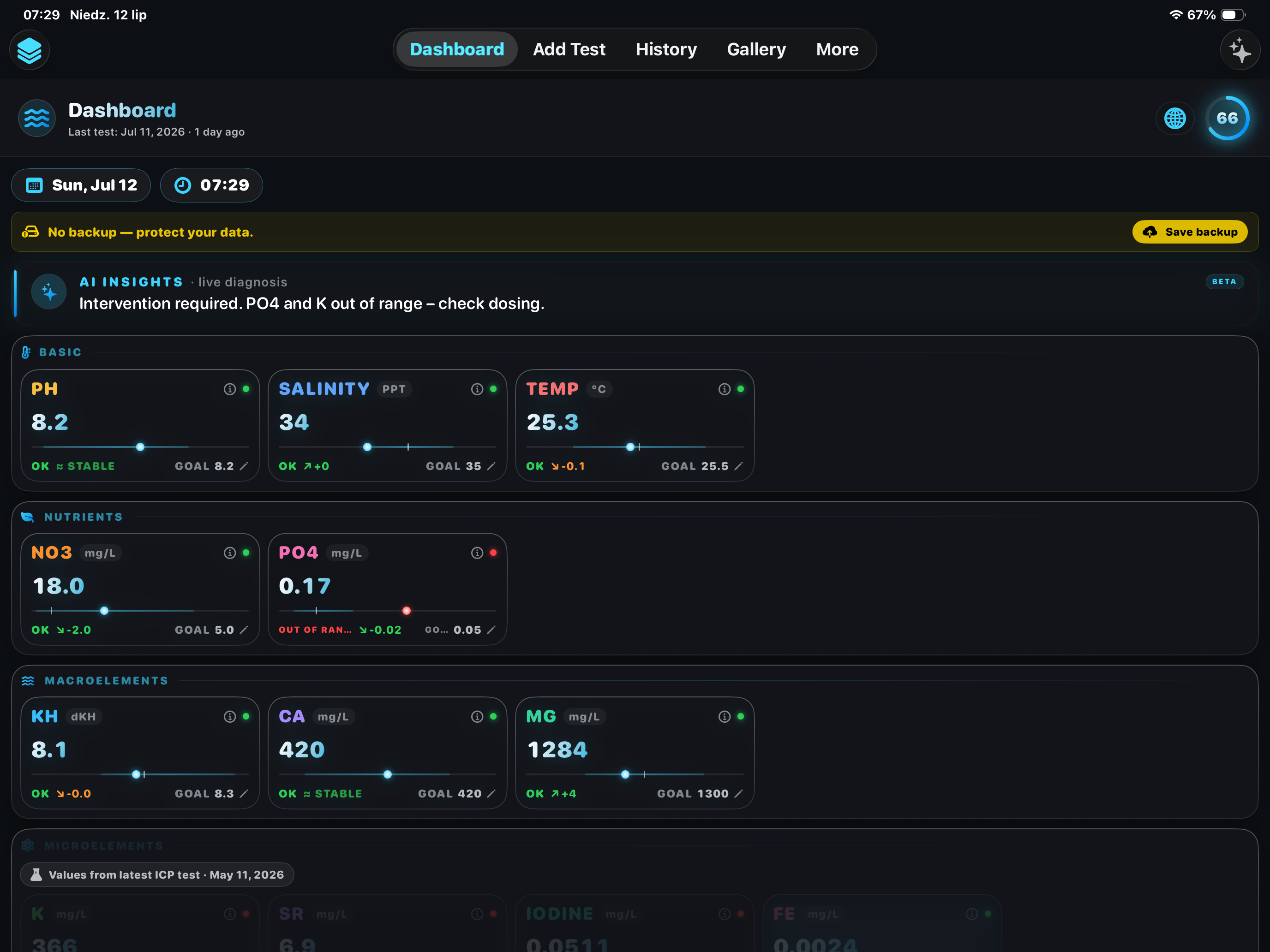This screenshot has width=1270, height=952.
Task: Click the NO3 value 18.0
Action: click(59, 586)
